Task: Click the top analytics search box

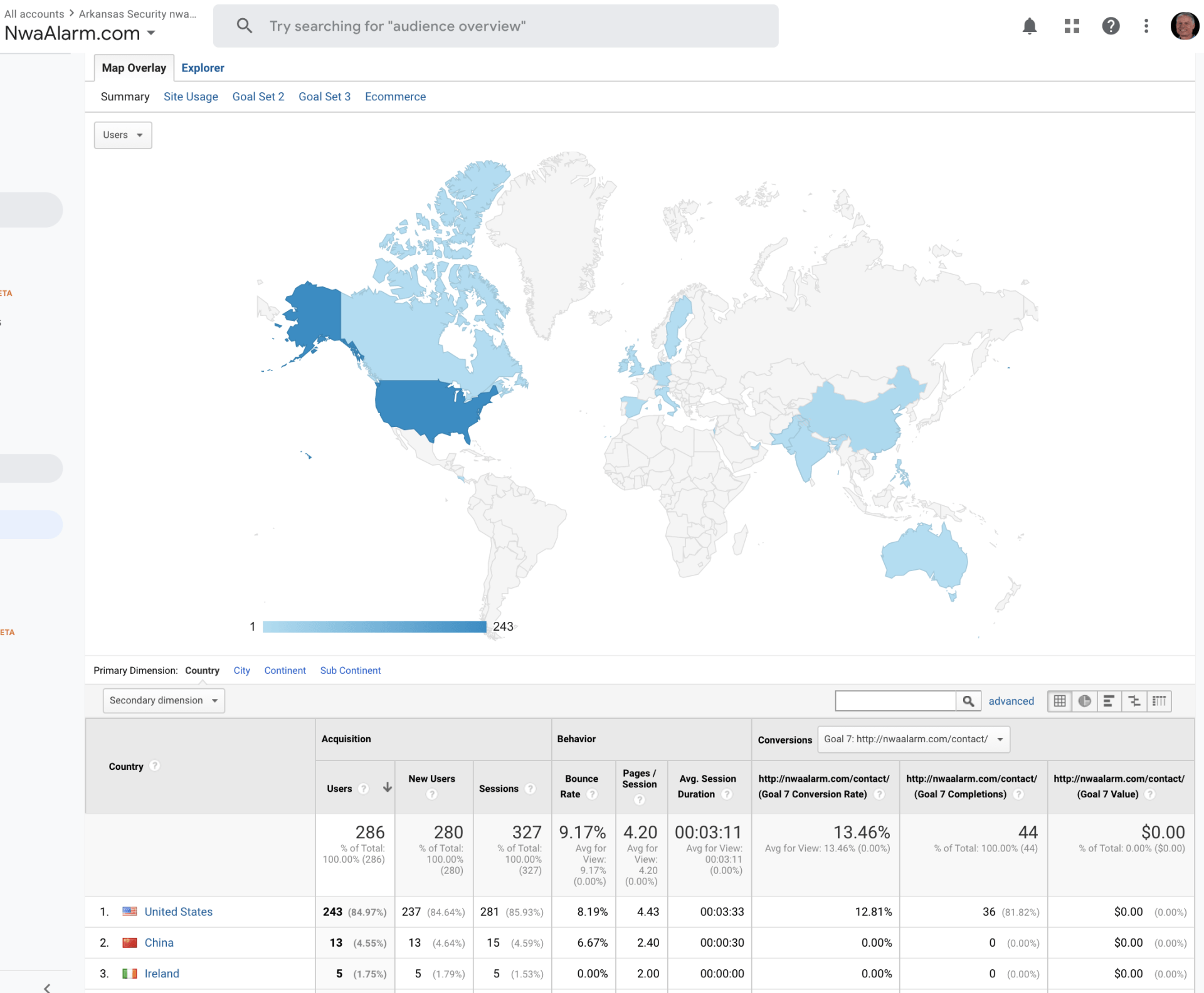Action: [x=495, y=26]
